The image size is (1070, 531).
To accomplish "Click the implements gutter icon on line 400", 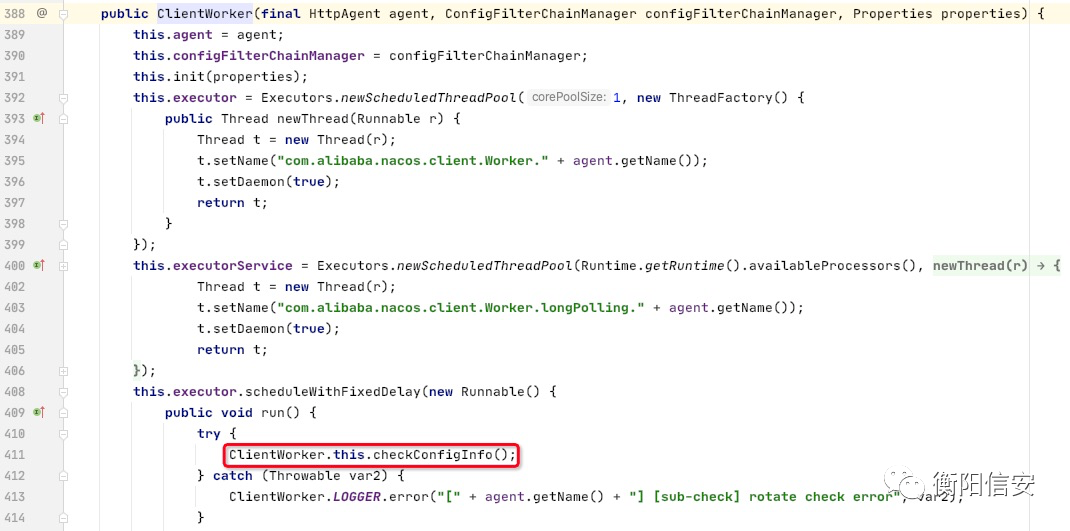I will click(x=39, y=266).
